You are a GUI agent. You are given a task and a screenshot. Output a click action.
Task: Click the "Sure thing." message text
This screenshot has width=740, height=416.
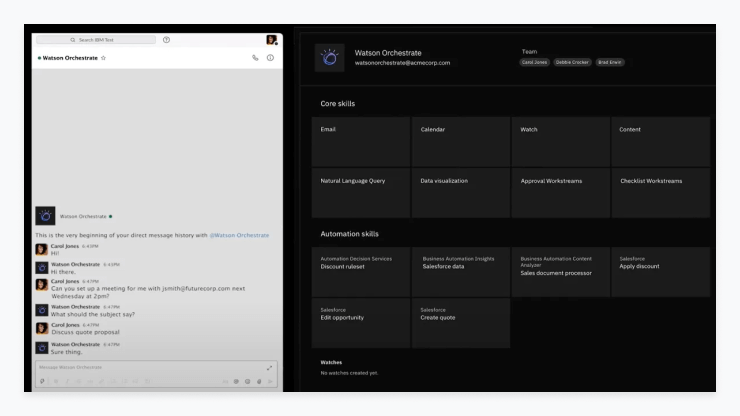coord(67,352)
